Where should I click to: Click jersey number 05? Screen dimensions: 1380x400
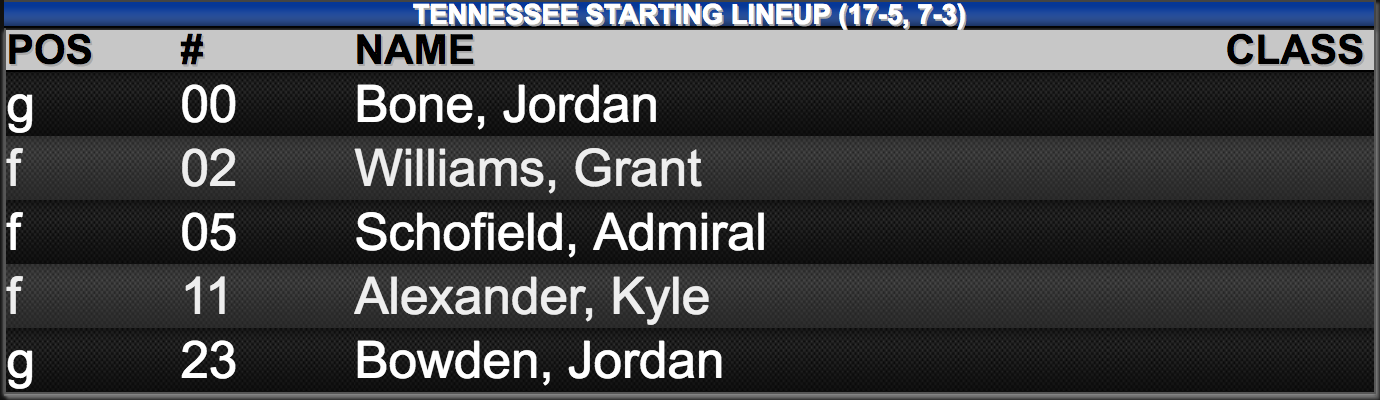coord(208,233)
